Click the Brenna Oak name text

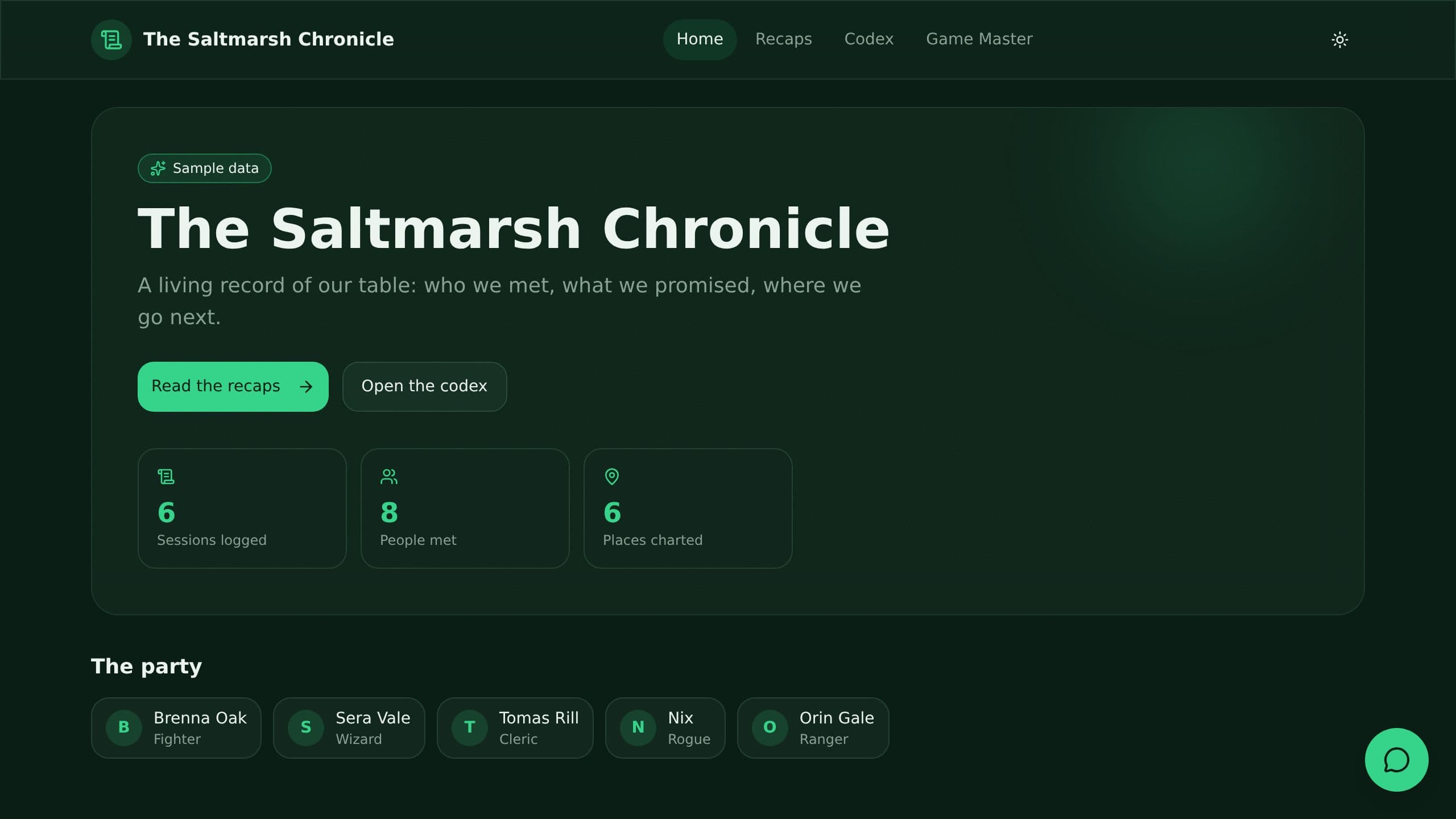pyautogui.click(x=200, y=718)
